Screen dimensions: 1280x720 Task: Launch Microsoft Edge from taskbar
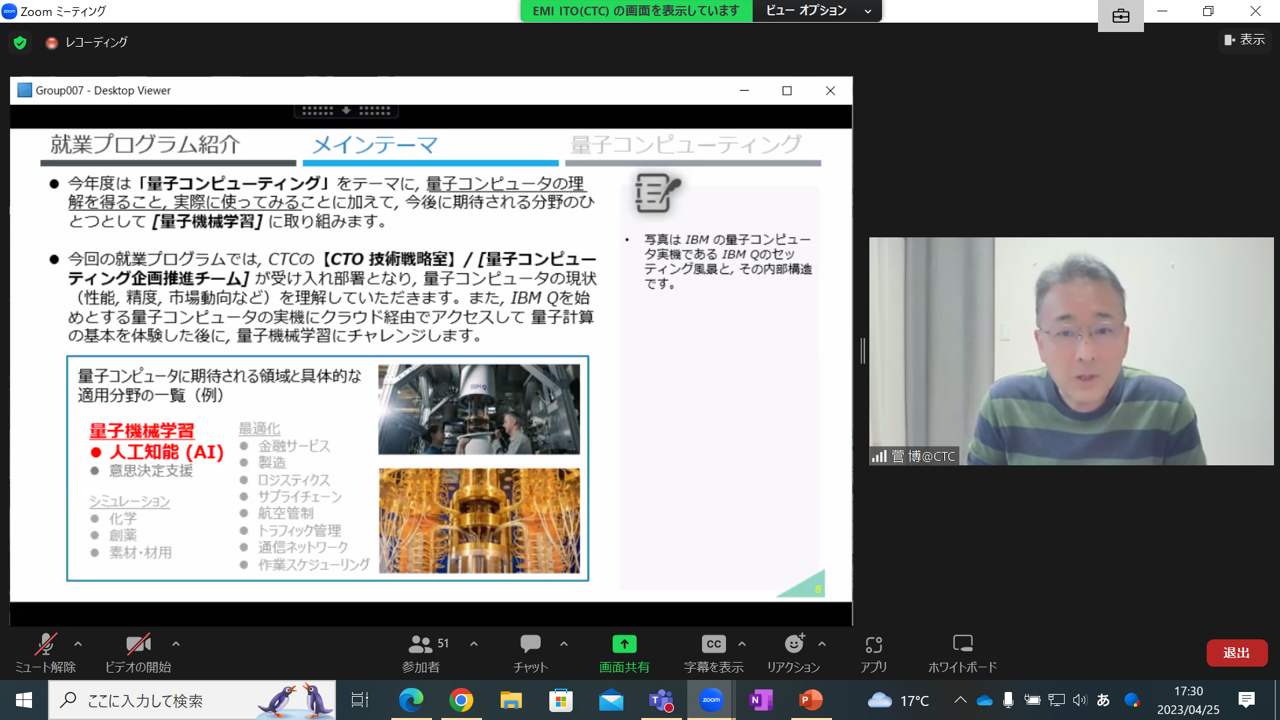(411, 700)
